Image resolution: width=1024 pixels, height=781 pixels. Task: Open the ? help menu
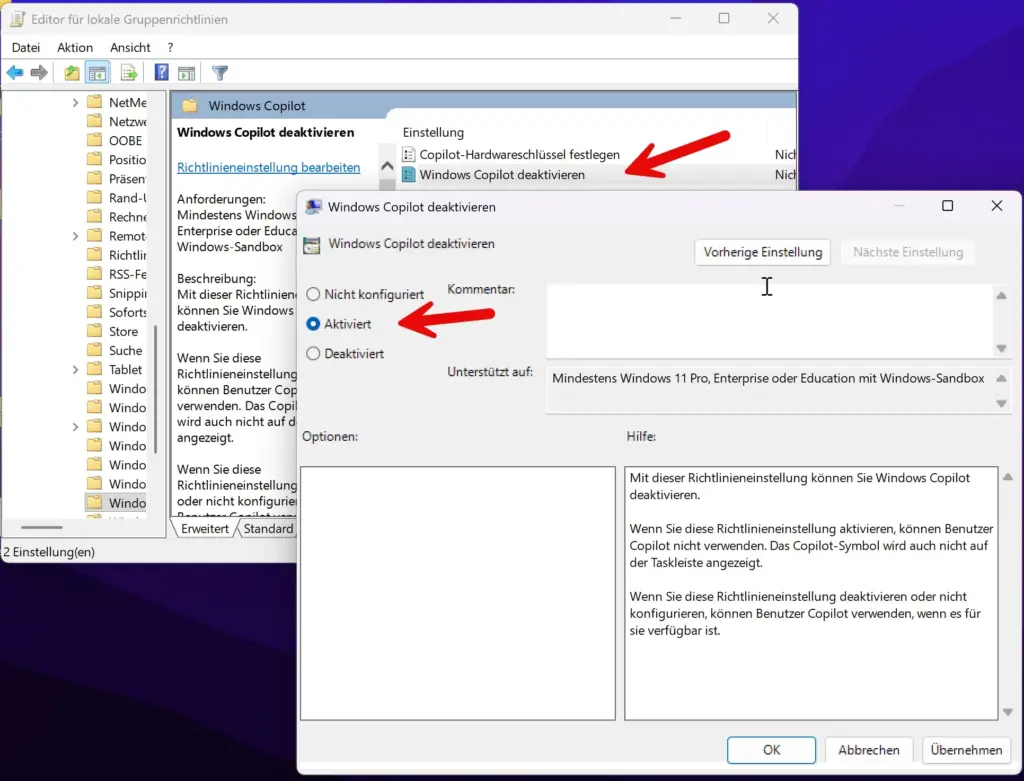click(170, 47)
